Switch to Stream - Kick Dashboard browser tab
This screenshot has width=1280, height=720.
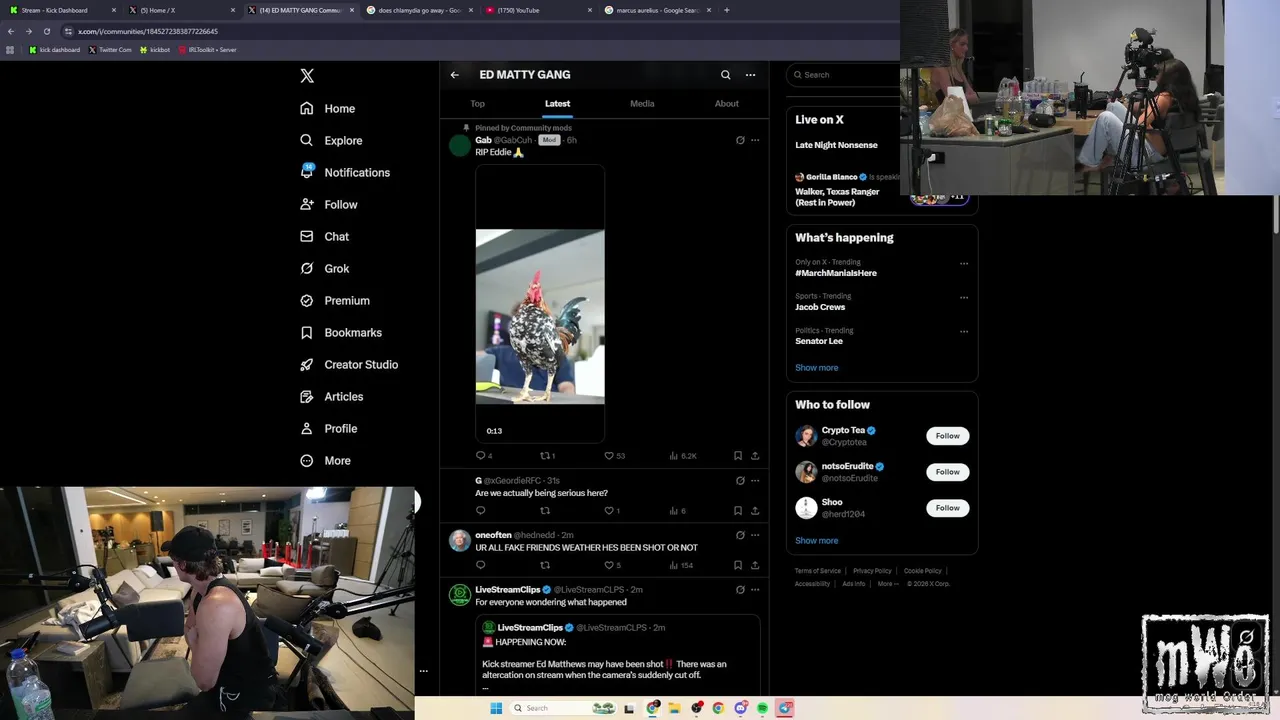tap(60, 10)
